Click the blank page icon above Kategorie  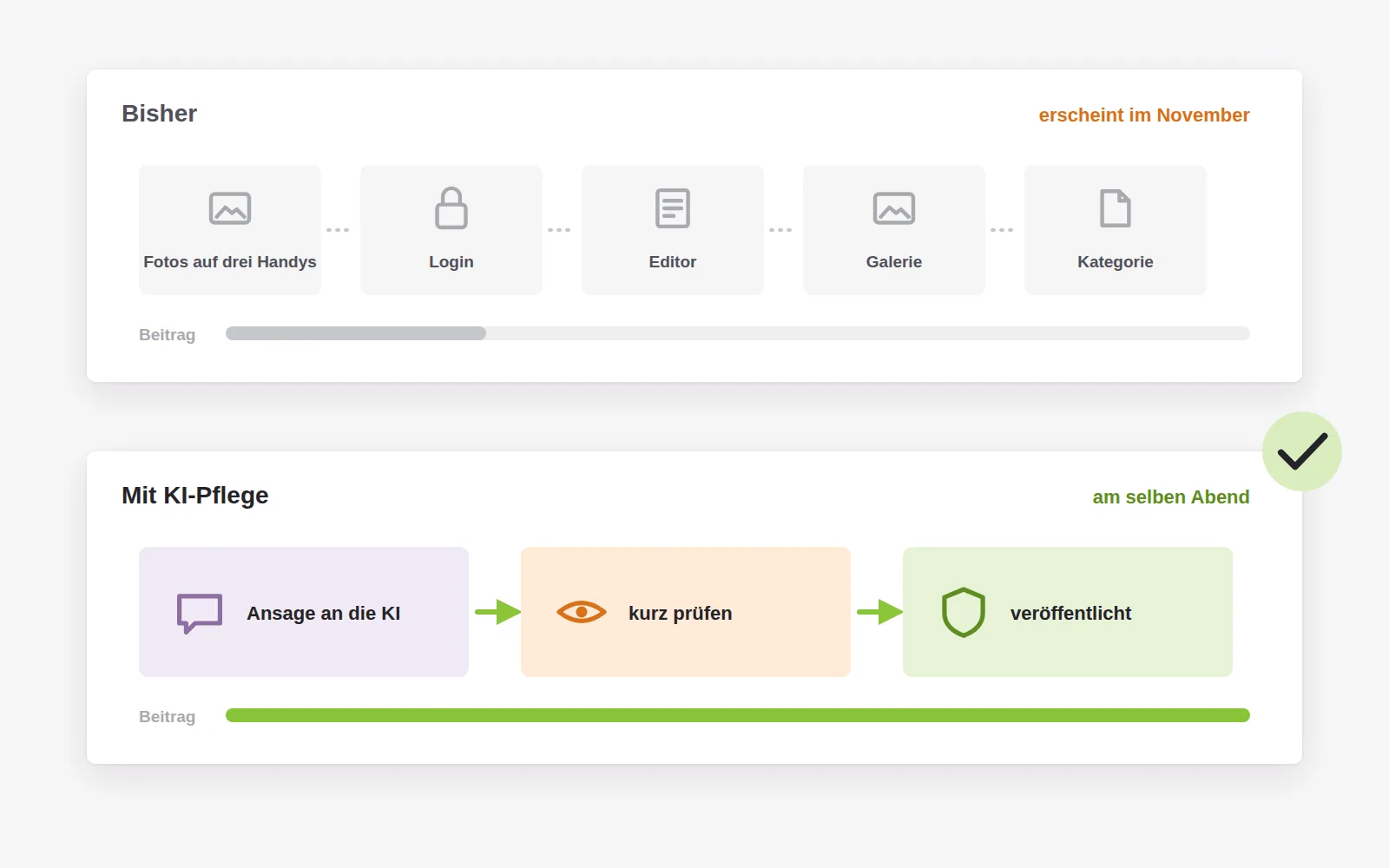(1116, 208)
